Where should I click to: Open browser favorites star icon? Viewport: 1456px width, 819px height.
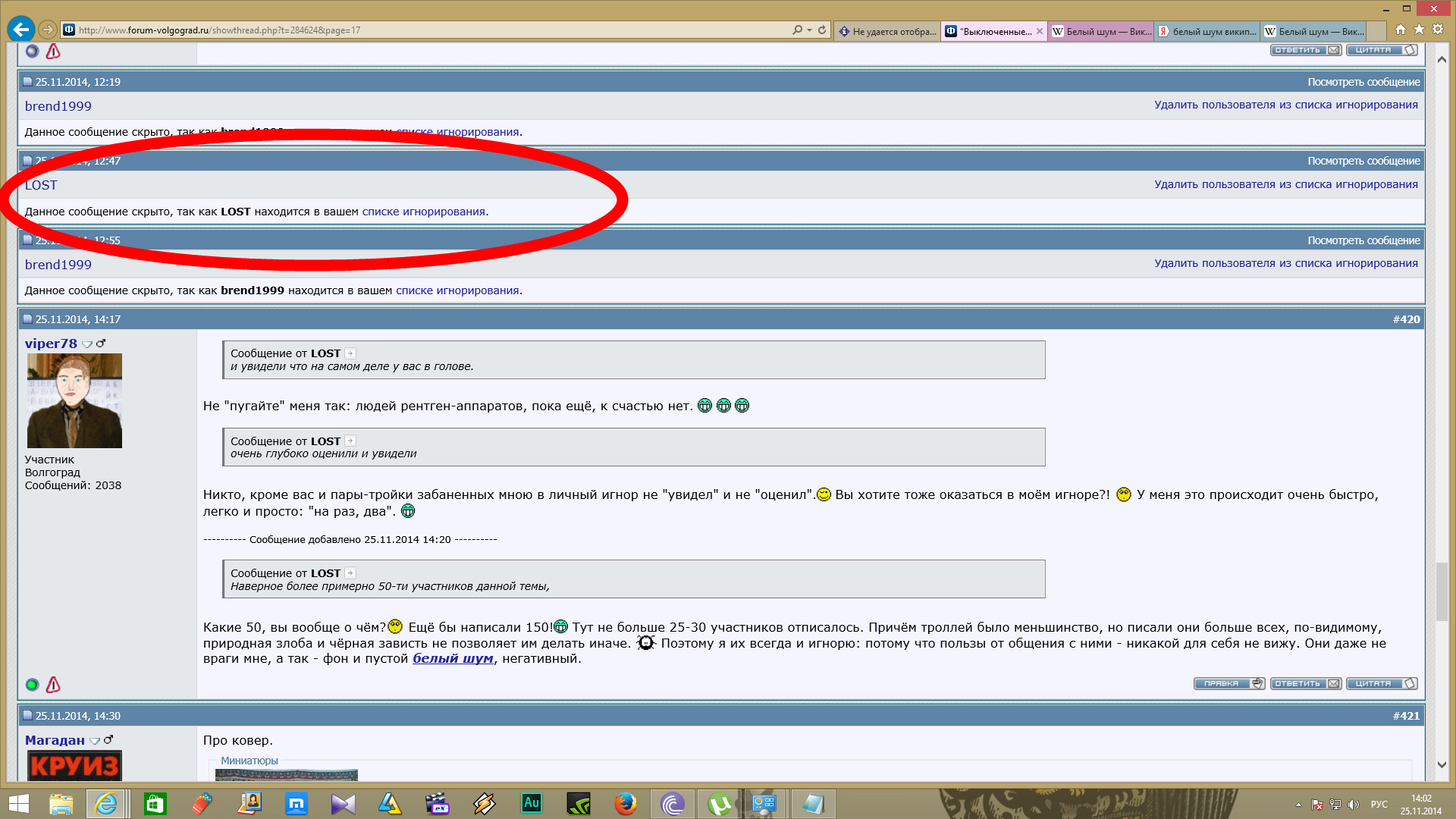(x=1419, y=30)
